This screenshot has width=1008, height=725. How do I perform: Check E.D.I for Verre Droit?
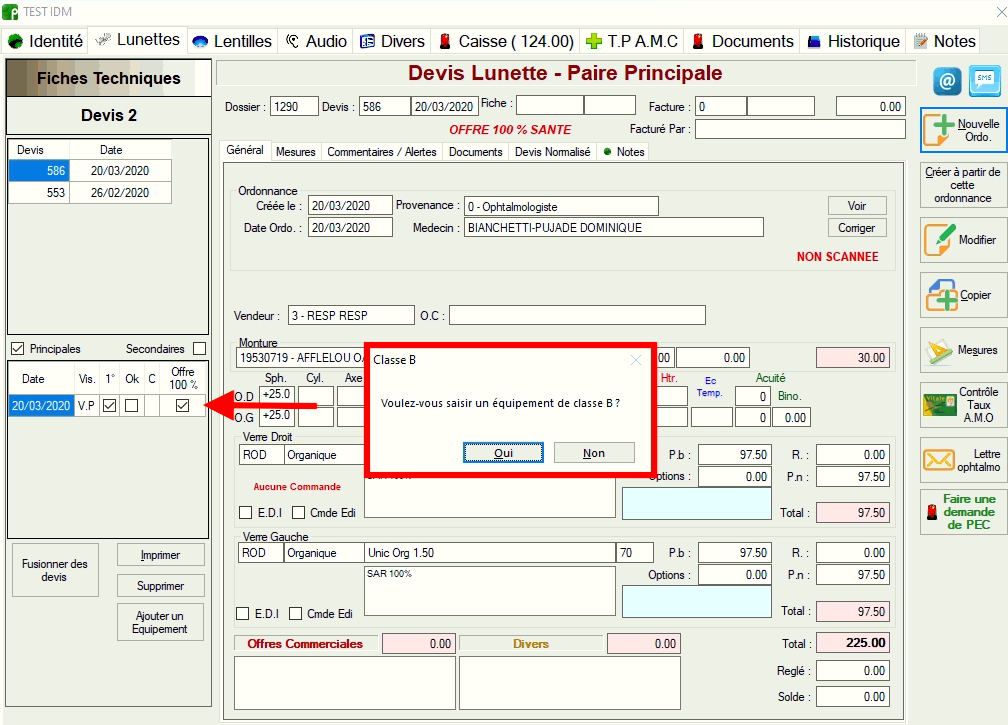tap(246, 512)
